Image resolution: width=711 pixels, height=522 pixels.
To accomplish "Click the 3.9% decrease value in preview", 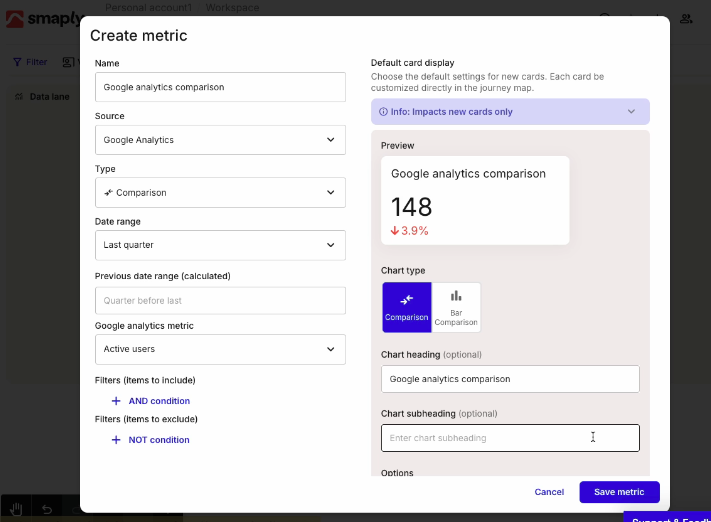I will [409, 231].
